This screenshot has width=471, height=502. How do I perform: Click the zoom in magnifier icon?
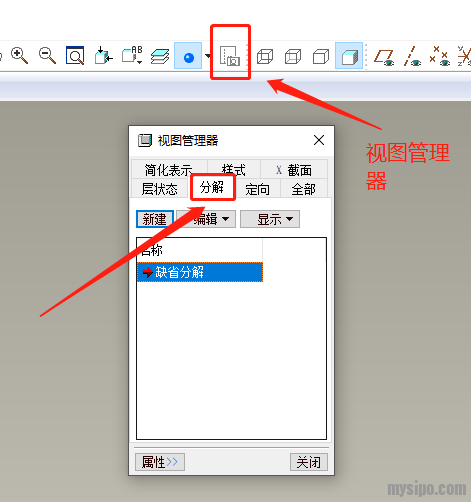[19, 55]
